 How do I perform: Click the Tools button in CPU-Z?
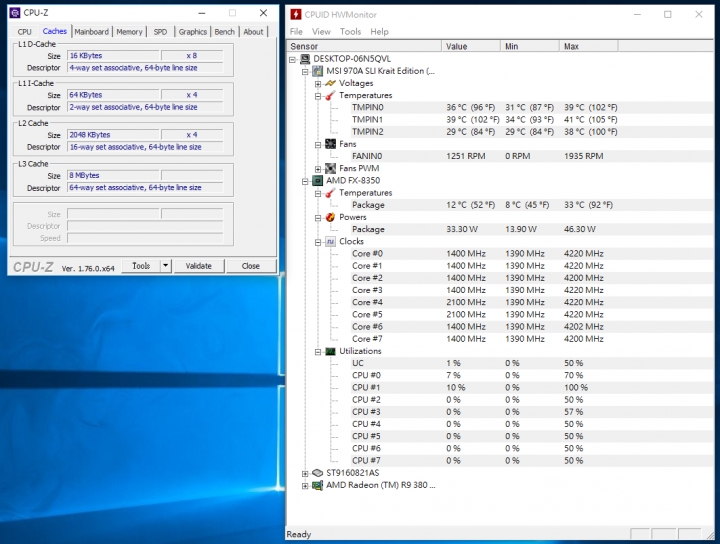pyautogui.click(x=141, y=266)
